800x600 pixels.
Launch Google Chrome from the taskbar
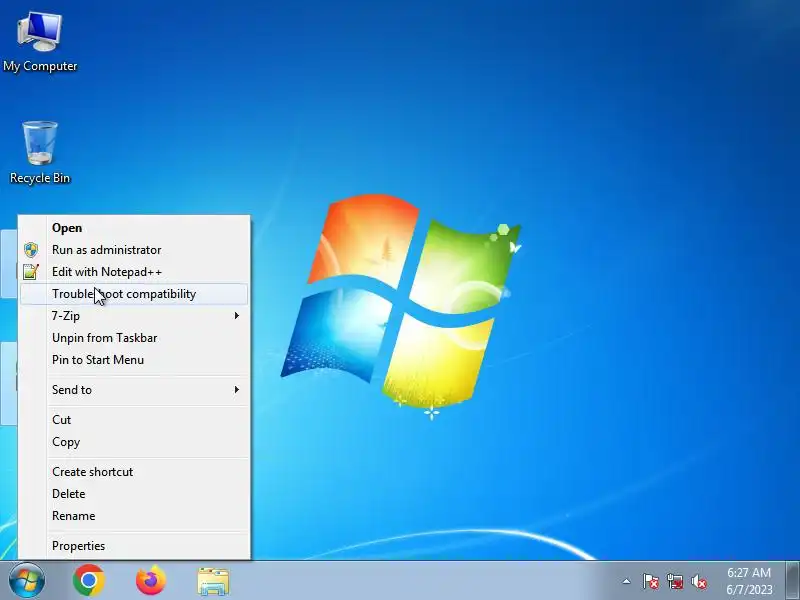[x=89, y=581]
